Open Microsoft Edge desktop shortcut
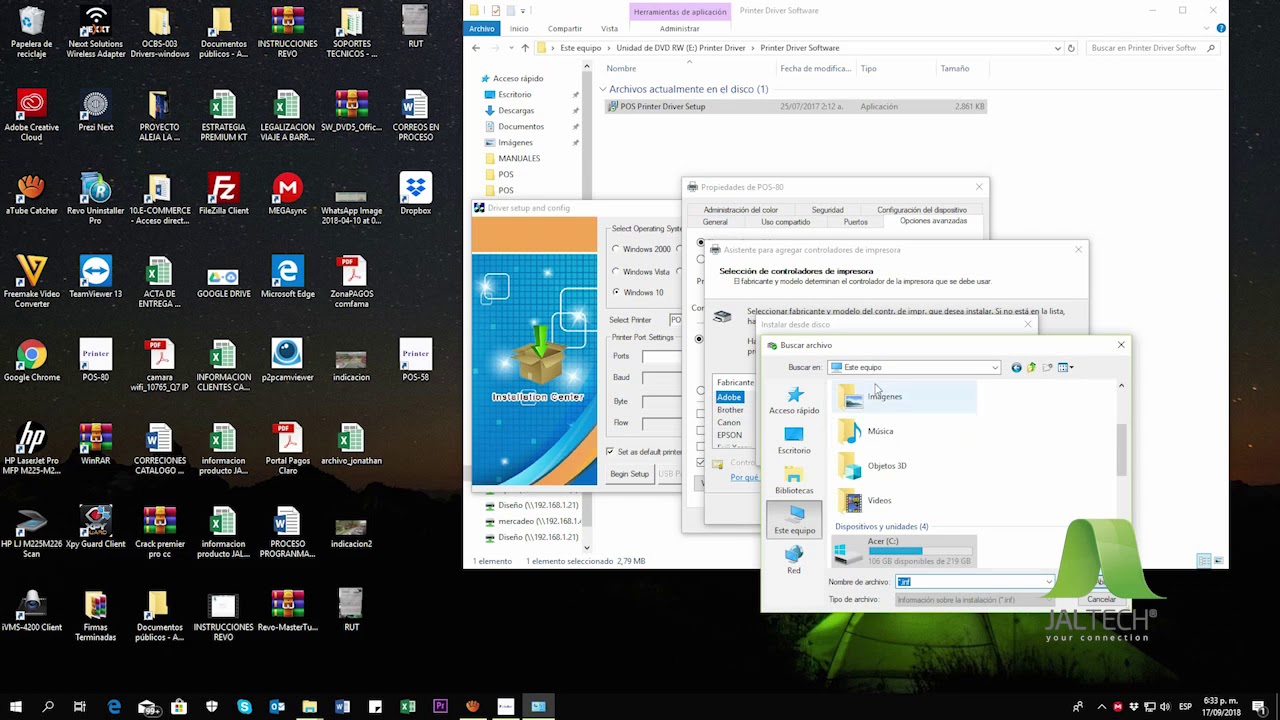 click(x=287, y=279)
